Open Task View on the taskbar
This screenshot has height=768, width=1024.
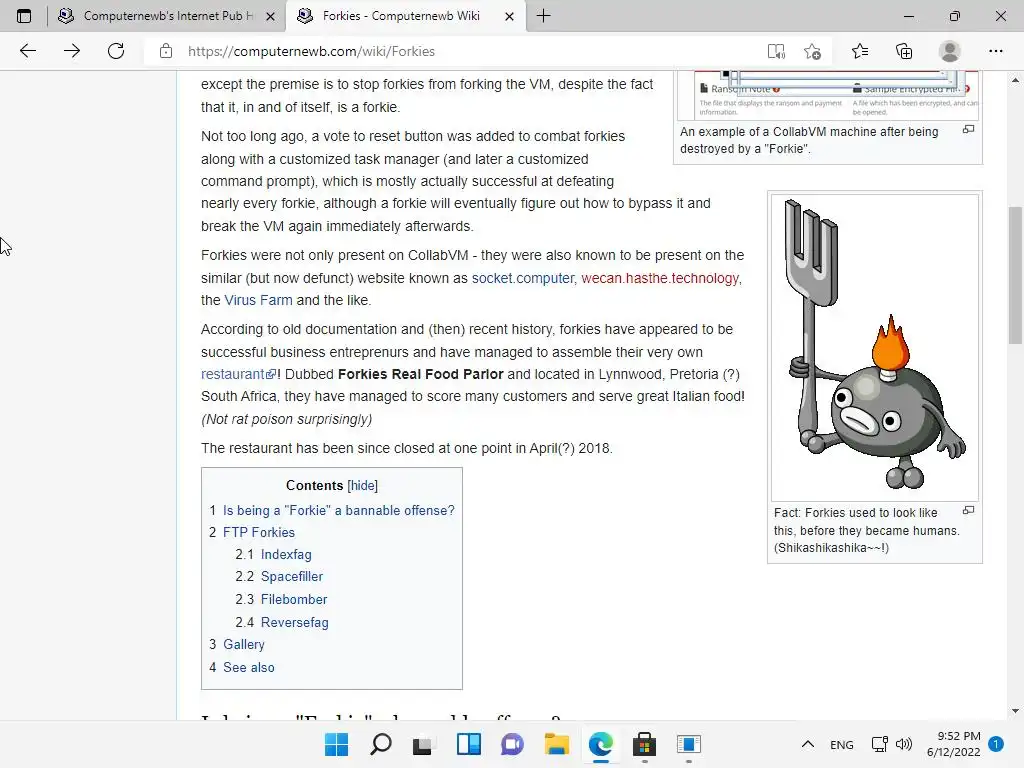423,744
